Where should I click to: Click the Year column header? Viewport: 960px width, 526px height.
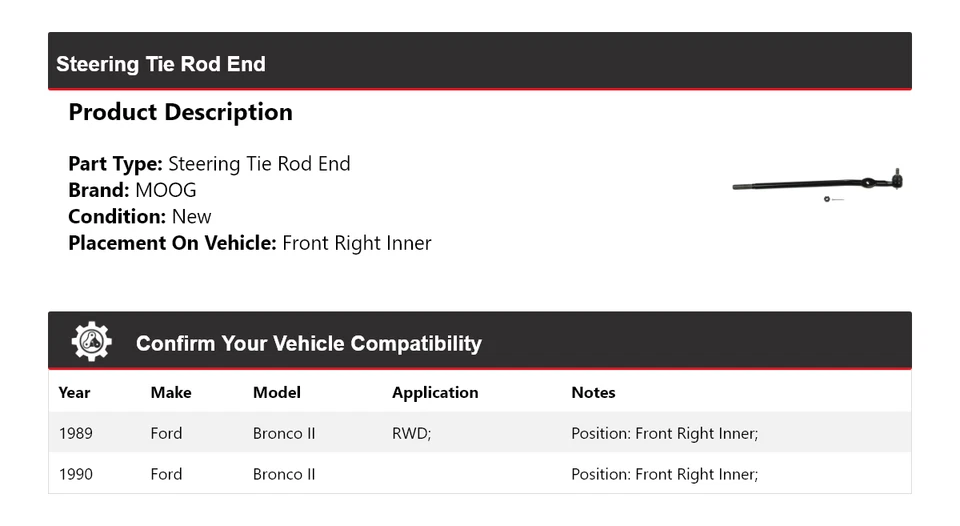[x=74, y=393]
